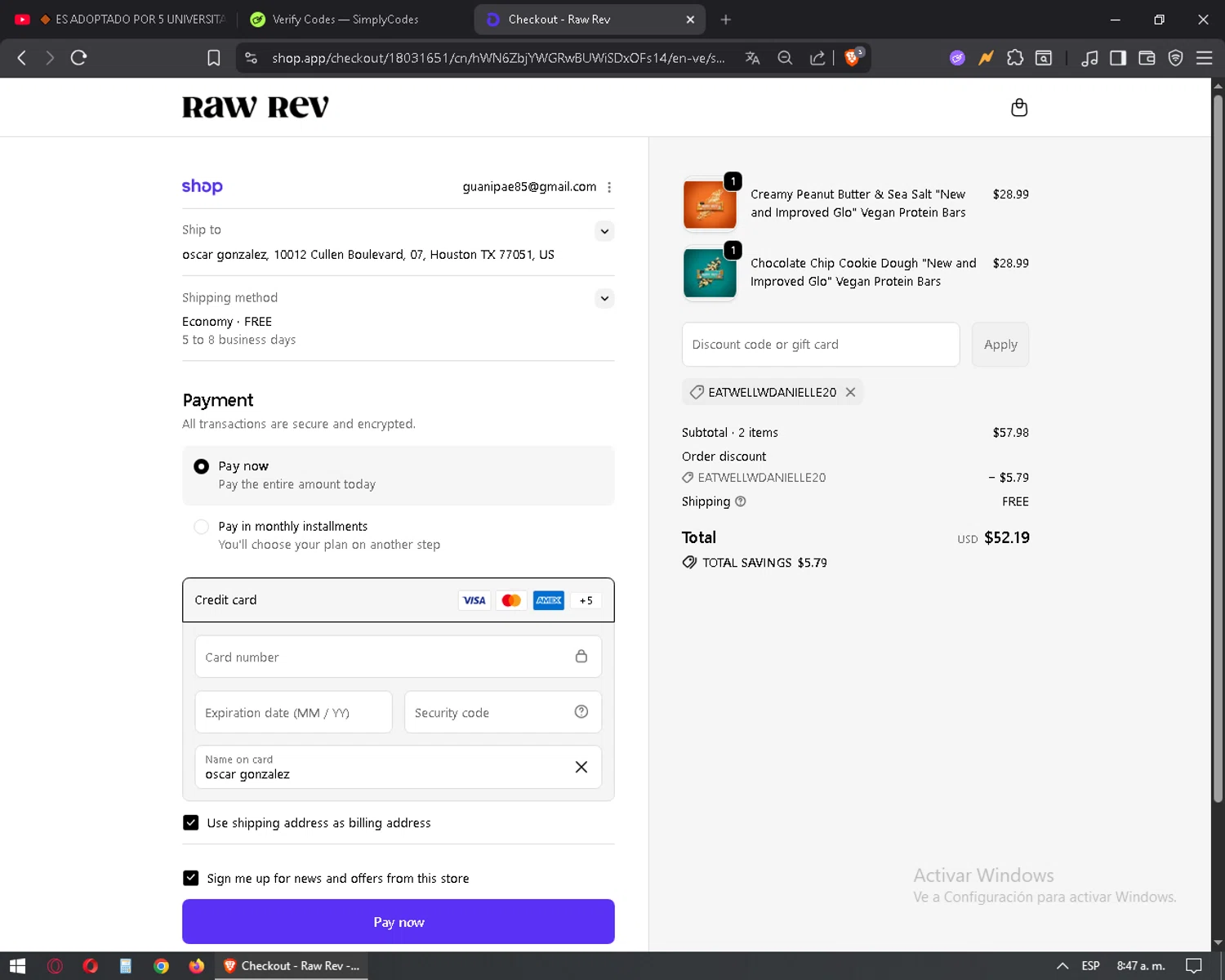Clear the name on card field
The height and width of the screenshot is (980, 1225).
tap(581, 767)
